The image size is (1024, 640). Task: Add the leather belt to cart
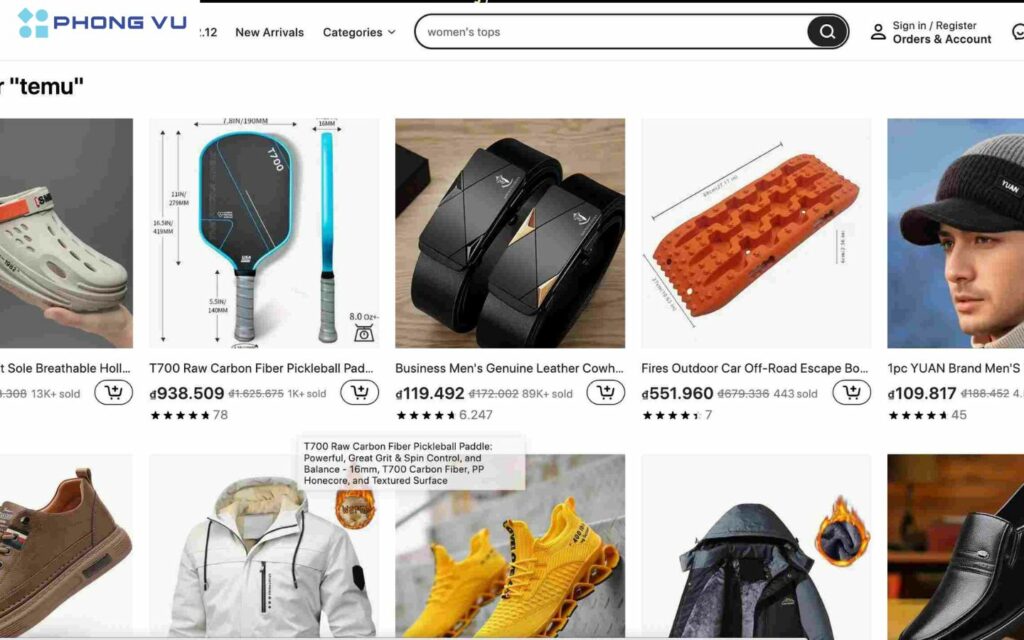[605, 392]
